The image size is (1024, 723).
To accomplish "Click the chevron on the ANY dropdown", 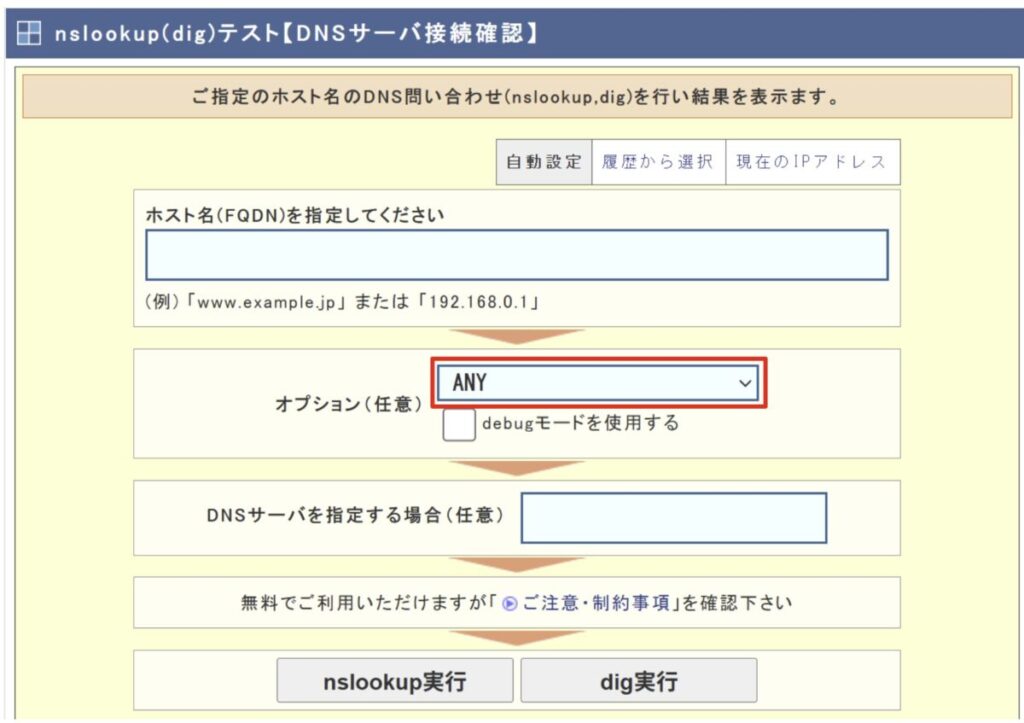I will [743, 383].
